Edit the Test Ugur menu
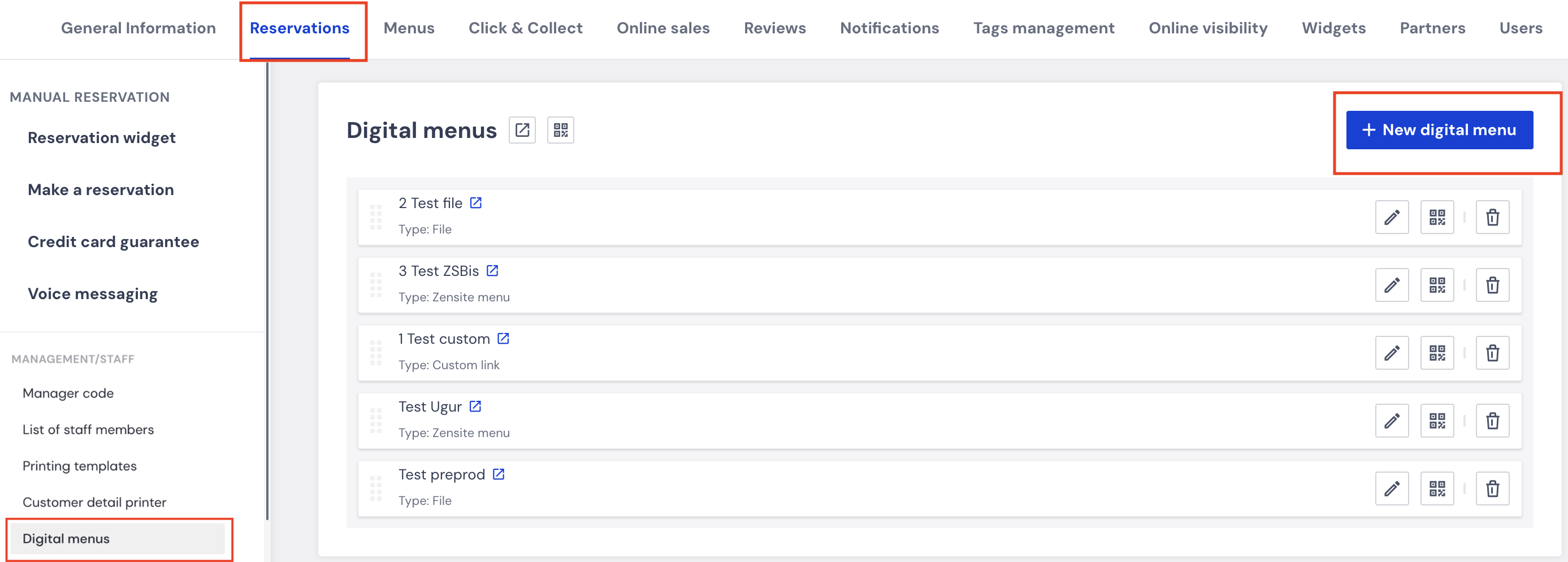This screenshot has width=1568, height=562. (x=1392, y=421)
